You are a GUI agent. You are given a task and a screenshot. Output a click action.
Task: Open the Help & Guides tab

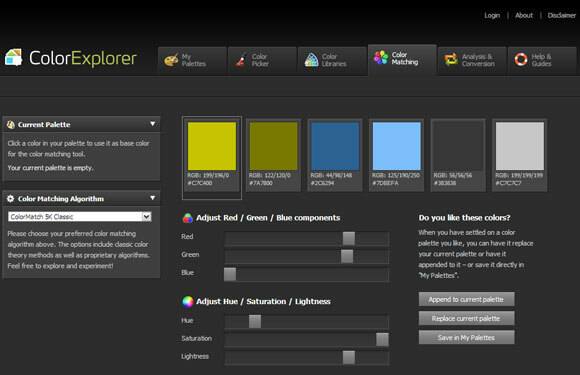tap(542, 61)
